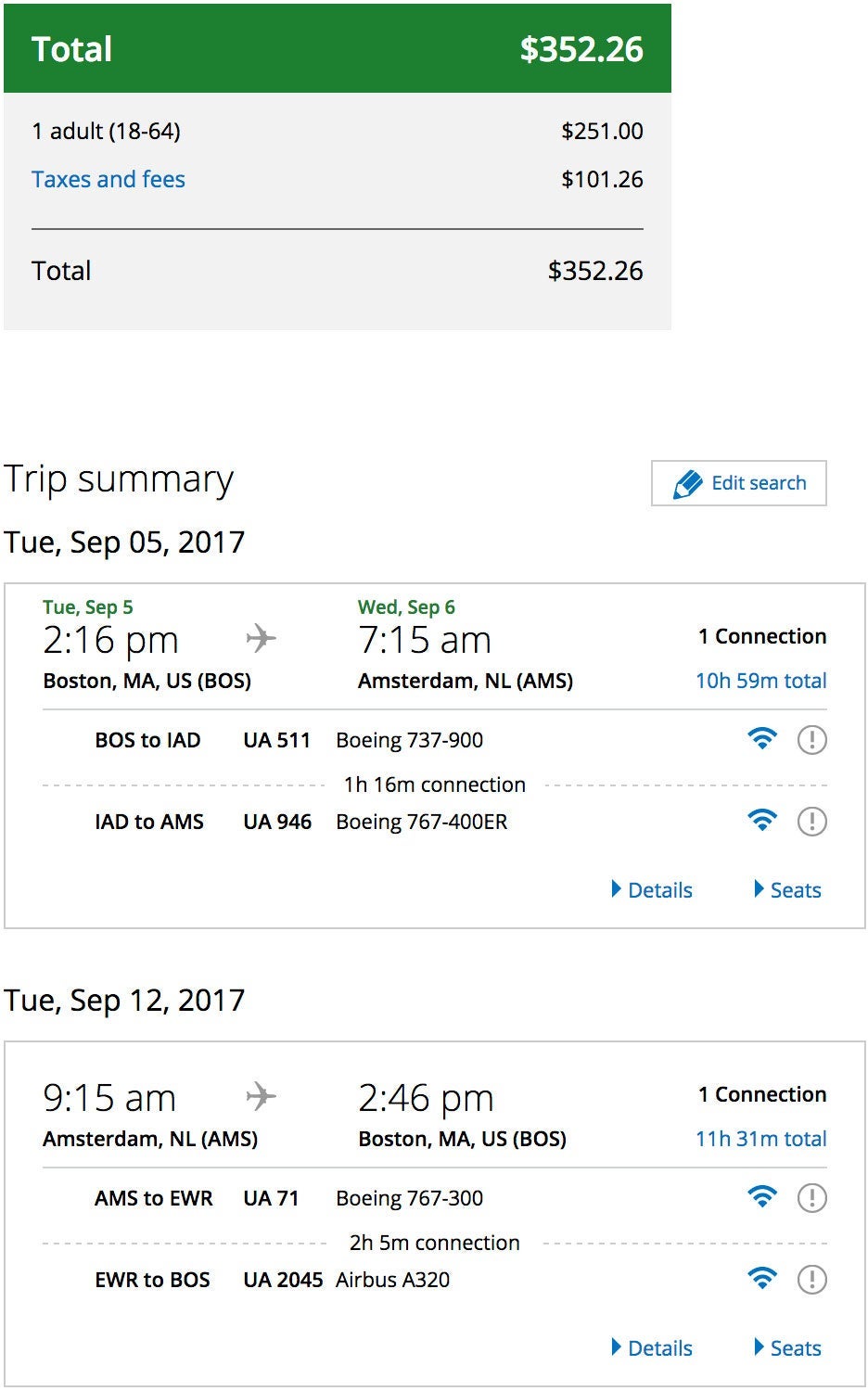Viewport: 868px width, 1391px height.
Task: Click the Wi-Fi icon for UA 71
Action: (761, 1197)
